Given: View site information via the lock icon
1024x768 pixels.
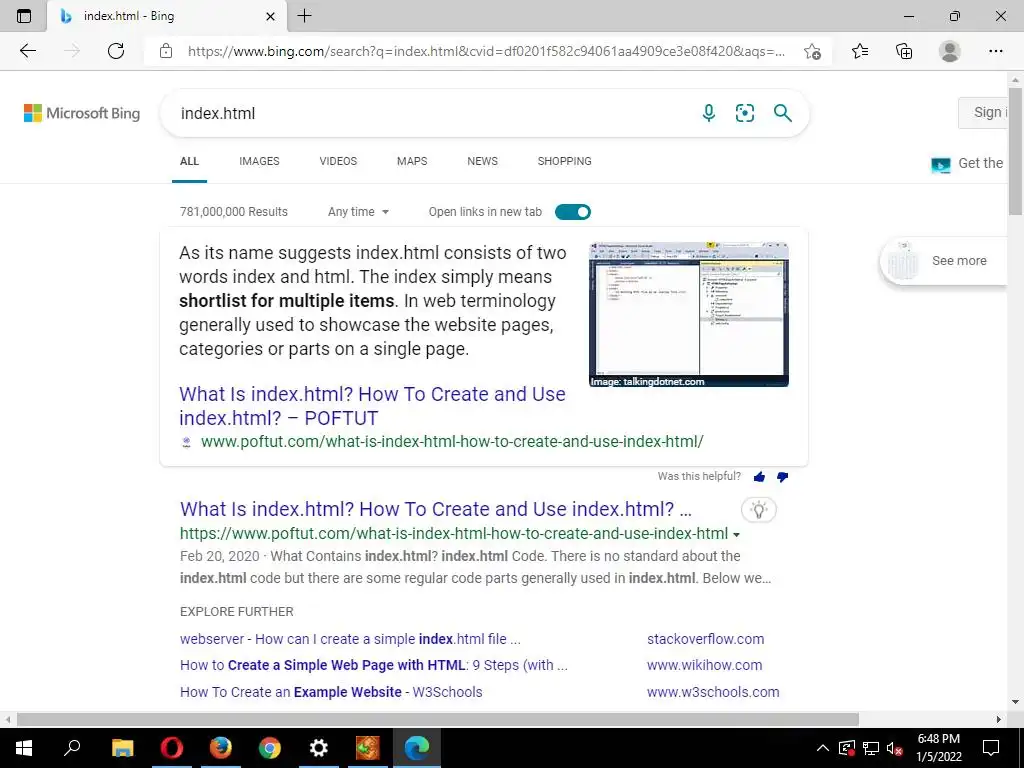Looking at the screenshot, I should pyautogui.click(x=166, y=51).
